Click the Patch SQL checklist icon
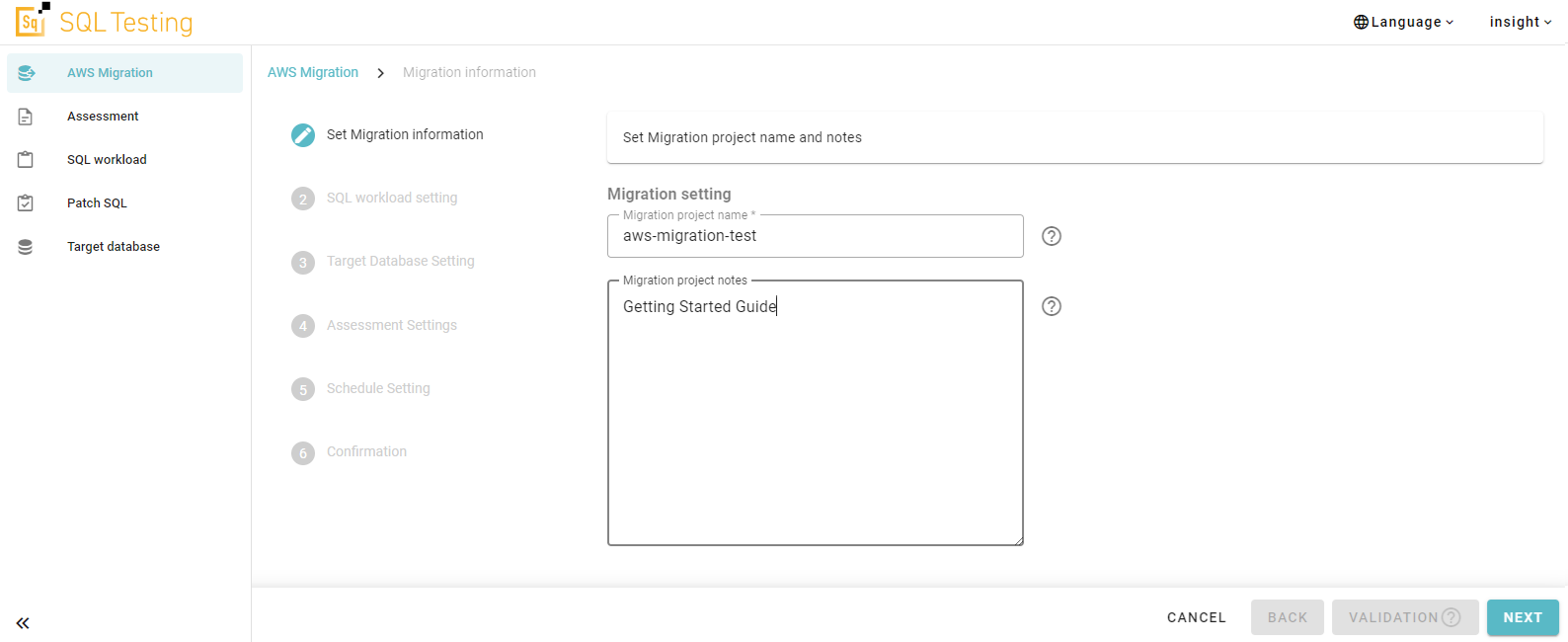Image resolution: width=1568 pixels, height=642 pixels. point(26,203)
